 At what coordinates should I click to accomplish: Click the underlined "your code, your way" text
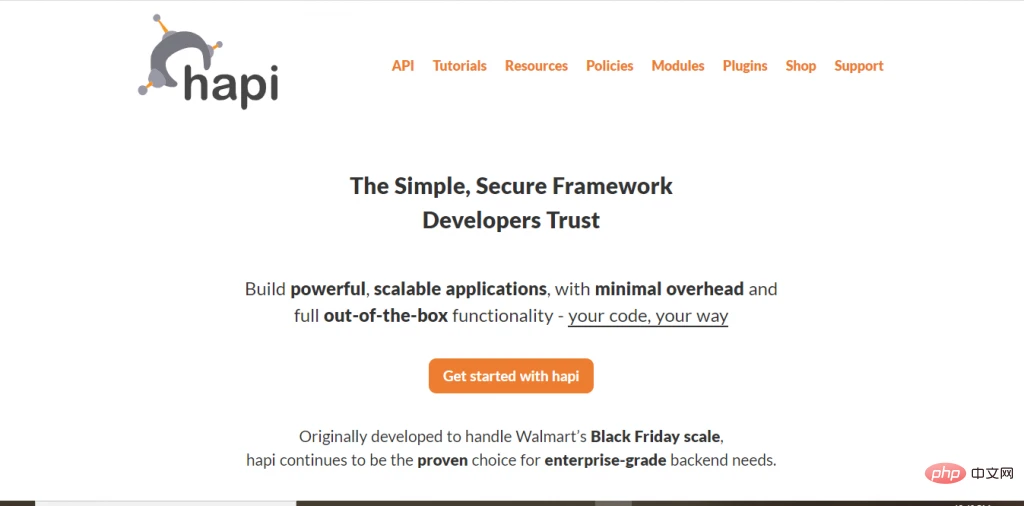[648, 316]
